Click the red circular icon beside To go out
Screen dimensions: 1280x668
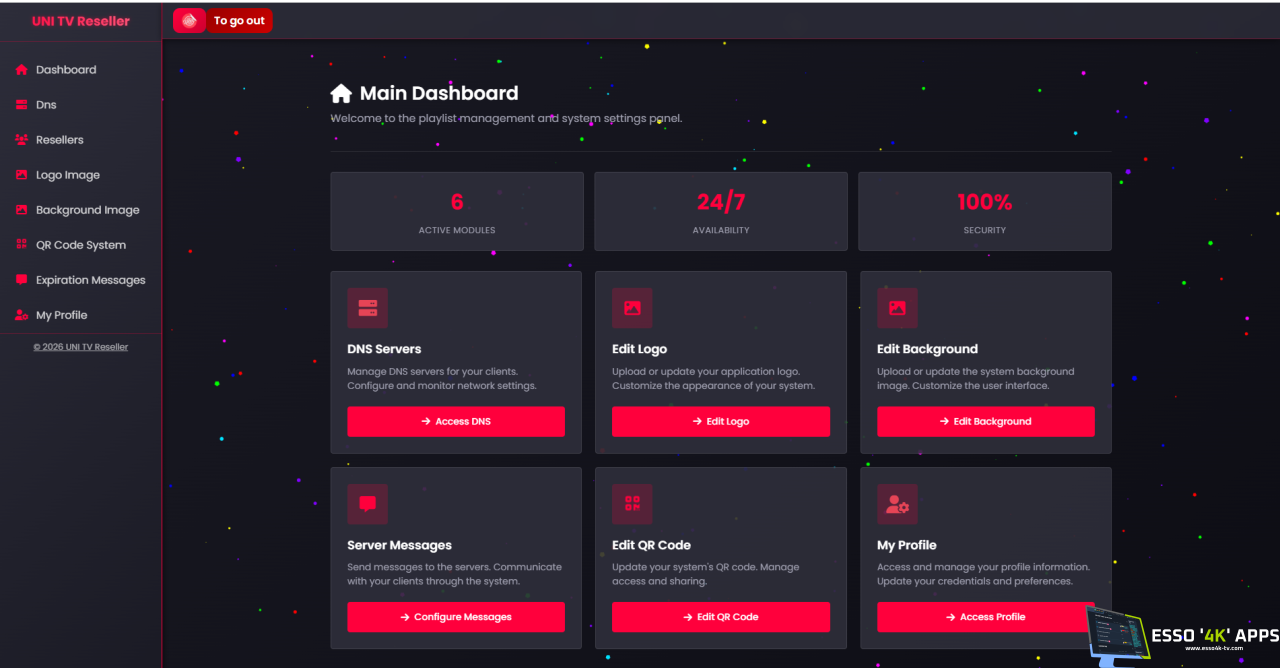coord(189,20)
